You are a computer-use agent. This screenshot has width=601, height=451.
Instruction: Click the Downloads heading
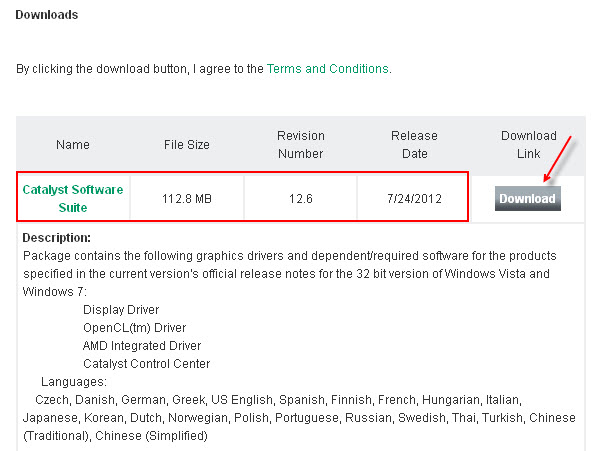point(47,15)
